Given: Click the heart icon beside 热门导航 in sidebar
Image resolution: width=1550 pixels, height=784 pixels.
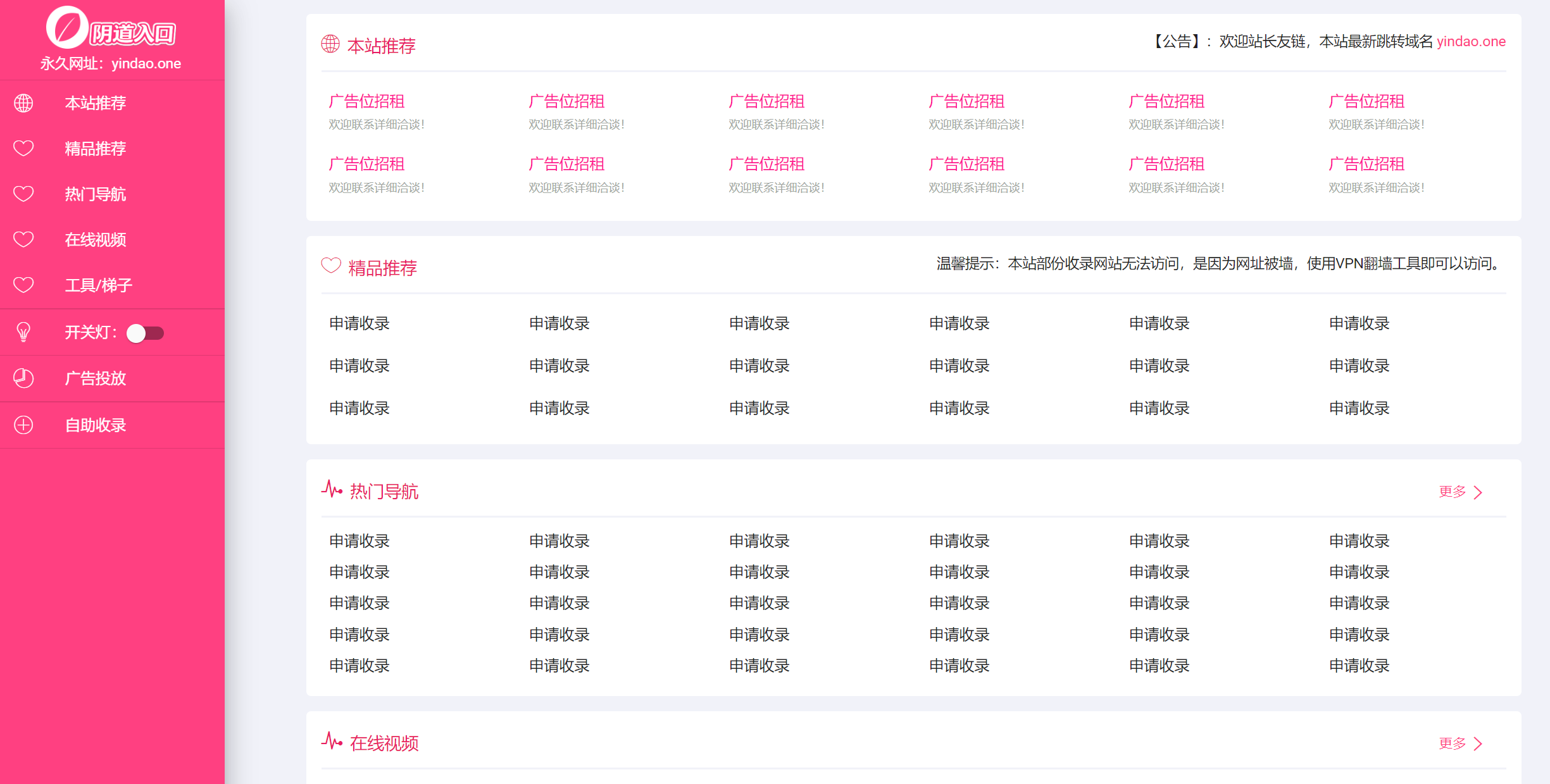Looking at the screenshot, I should [23, 194].
